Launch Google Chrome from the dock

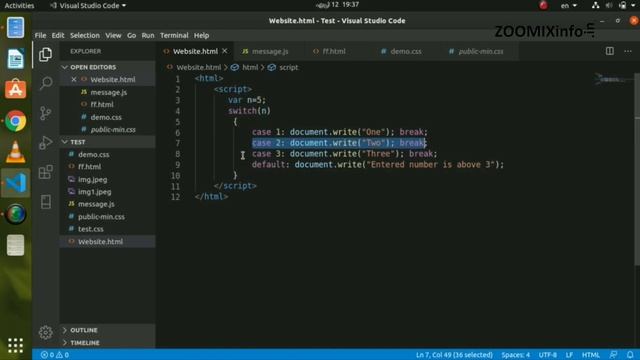[x=16, y=121]
